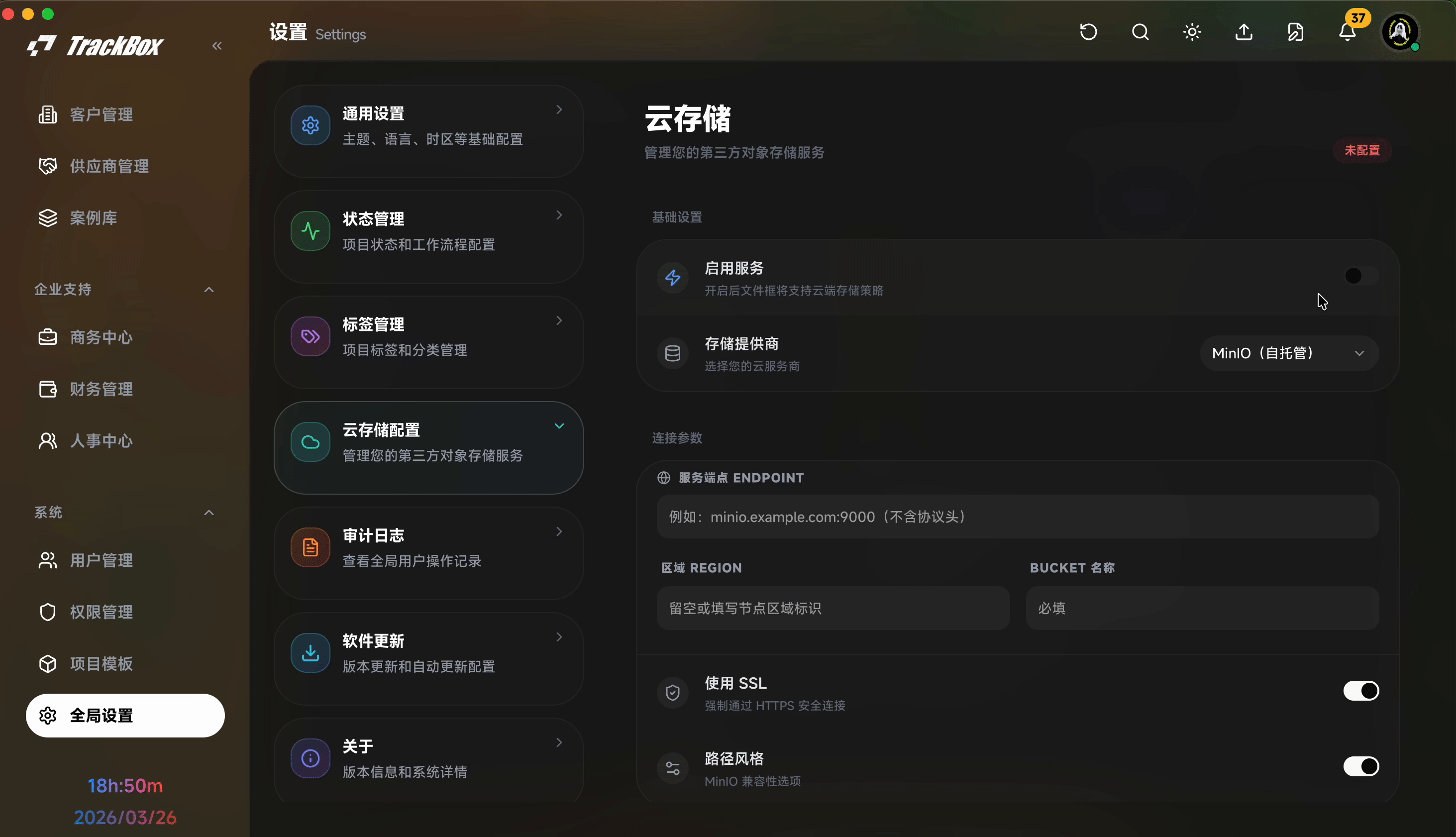Expand 审计日志 card chevron
The height and width of the screenshot is (837, 1456).
(559, 531)
